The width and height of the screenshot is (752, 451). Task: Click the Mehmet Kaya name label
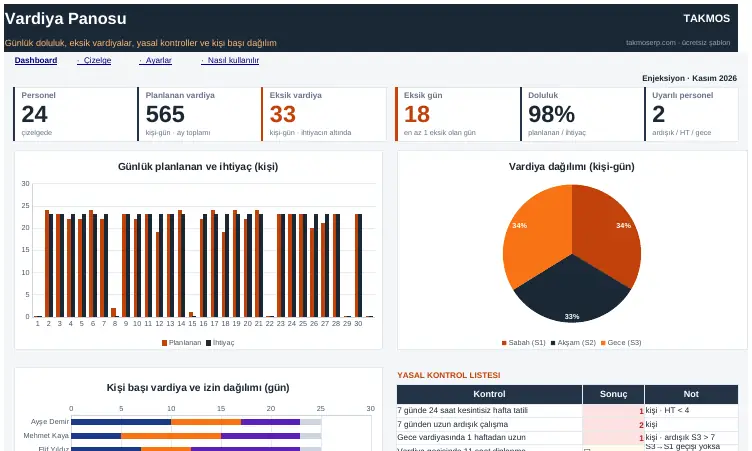click(46, 436)
